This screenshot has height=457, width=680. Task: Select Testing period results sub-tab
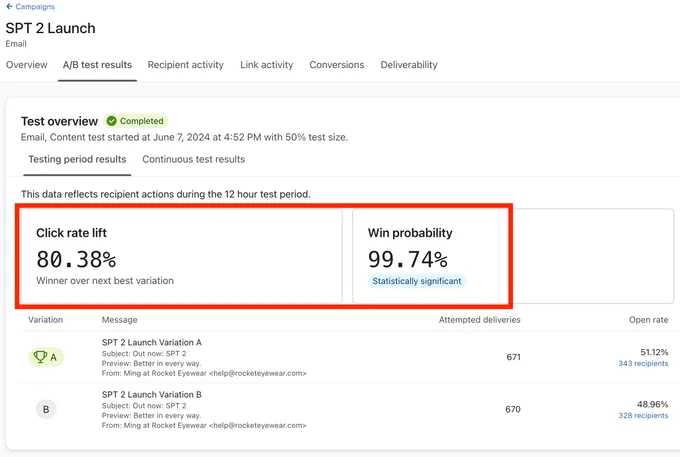(x=77, y=159)
